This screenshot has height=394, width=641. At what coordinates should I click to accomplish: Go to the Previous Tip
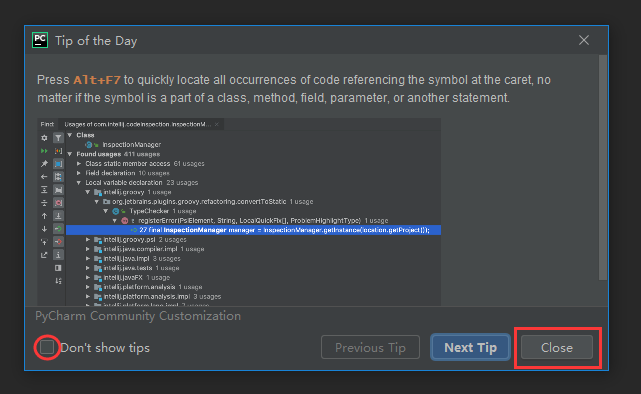pos(370,347)
